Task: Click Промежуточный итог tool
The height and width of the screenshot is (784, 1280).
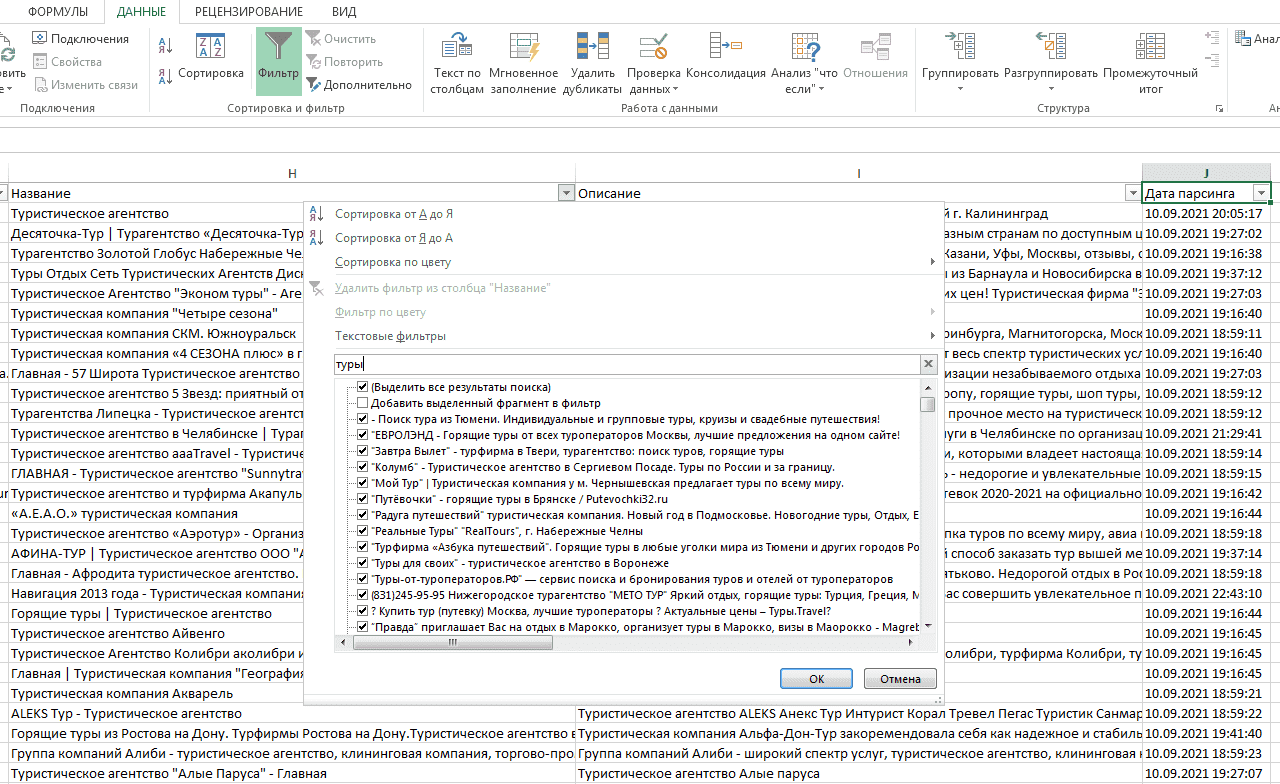Action: tap(1151, 63)
